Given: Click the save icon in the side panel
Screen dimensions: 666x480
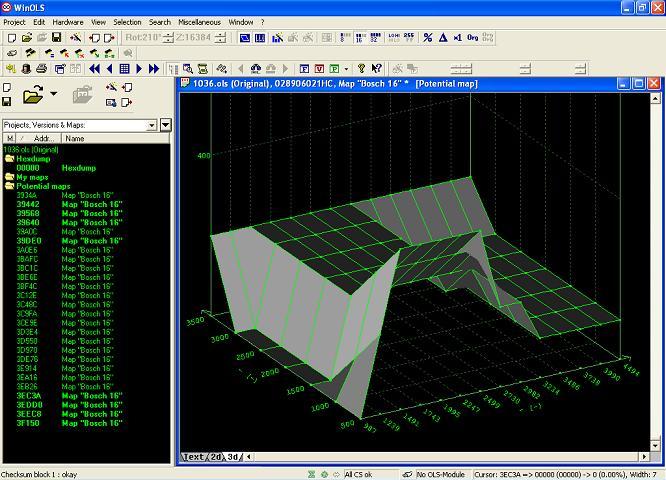Looking at the screenshot, I should tap(7, 102).
